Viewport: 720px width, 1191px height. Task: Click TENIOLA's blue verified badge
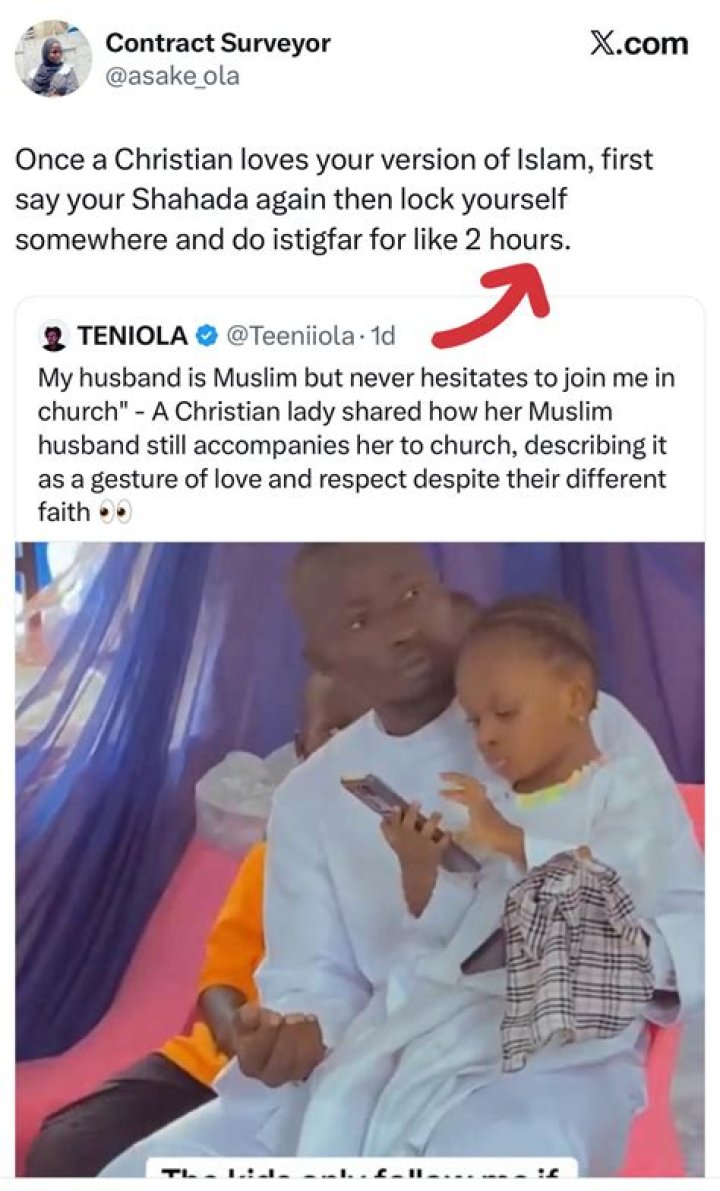[x=207, y=336]
